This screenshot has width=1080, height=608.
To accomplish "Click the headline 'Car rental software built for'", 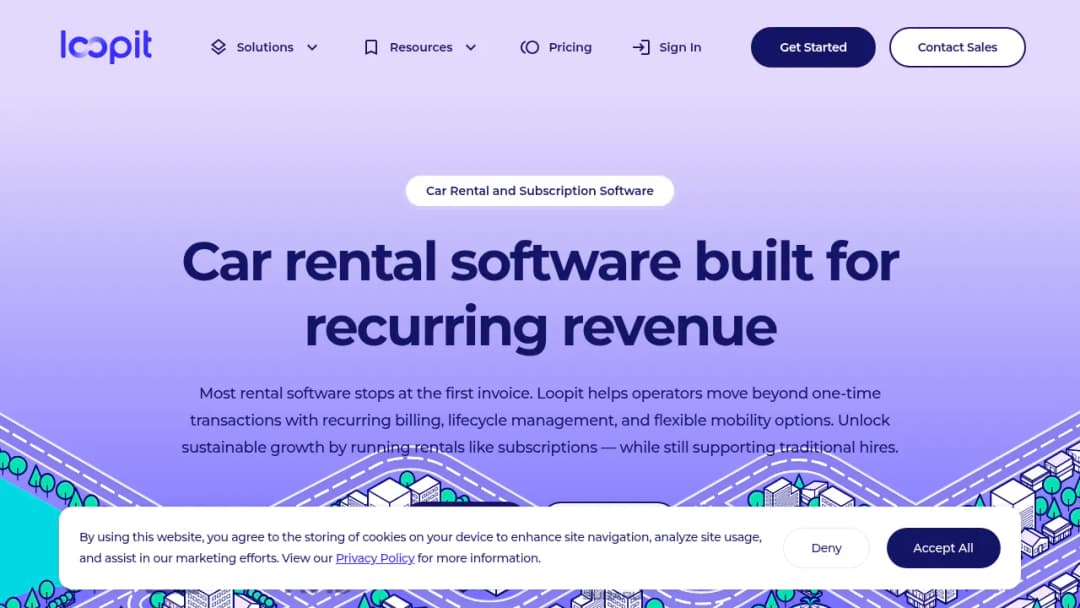I will (x=540, y=262).
